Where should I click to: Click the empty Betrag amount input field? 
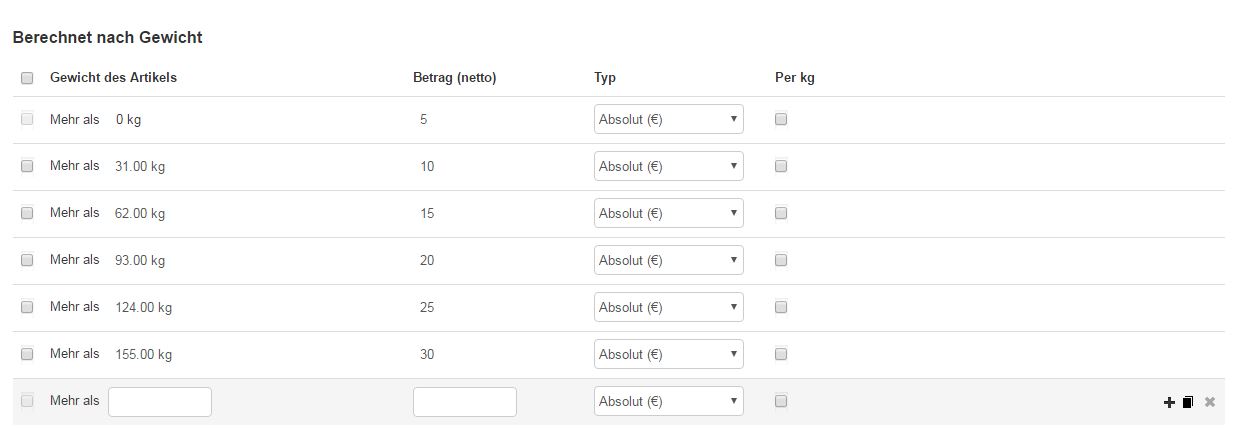click(465, 401)
